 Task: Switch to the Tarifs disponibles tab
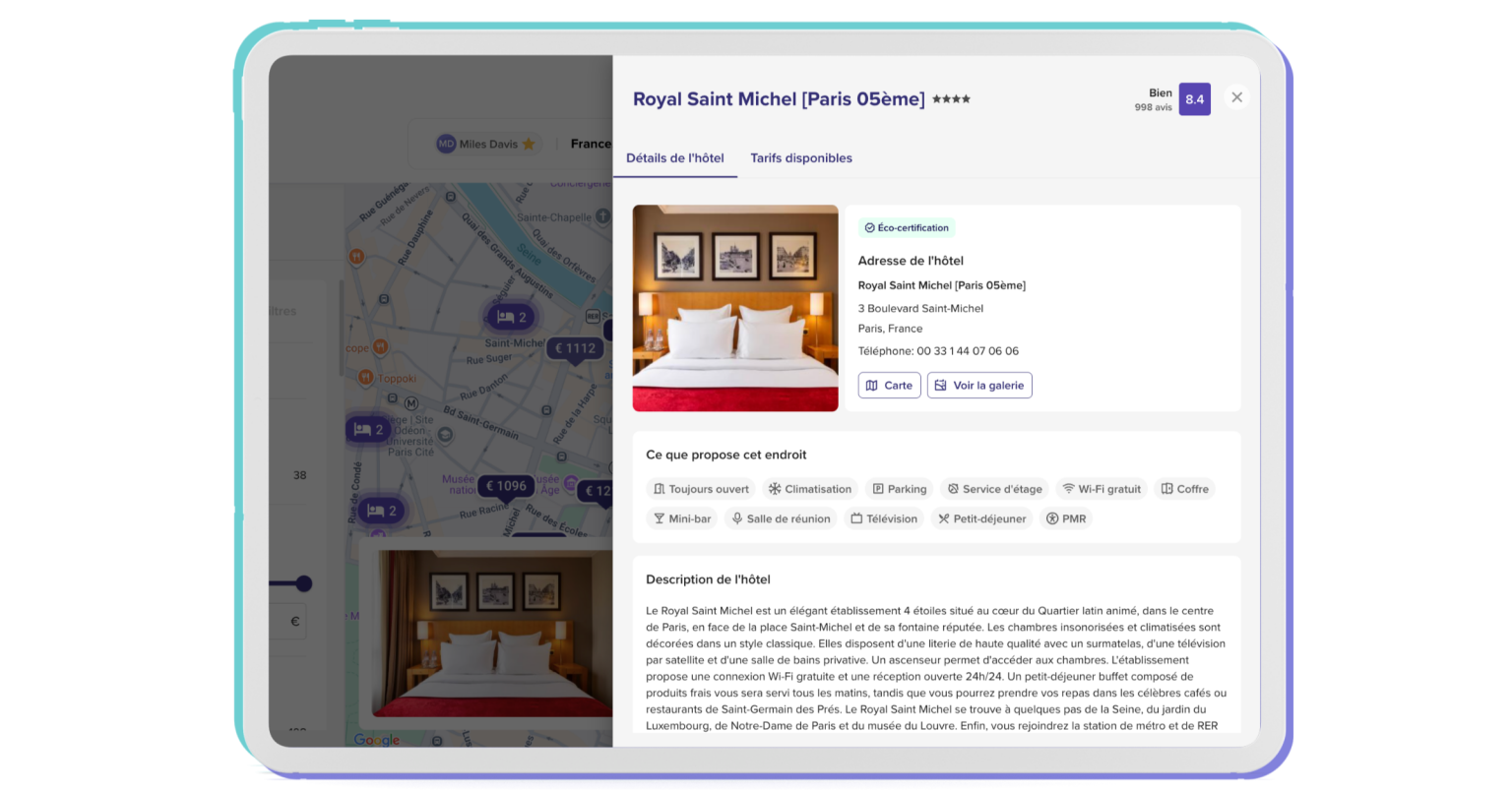point(800,158)
